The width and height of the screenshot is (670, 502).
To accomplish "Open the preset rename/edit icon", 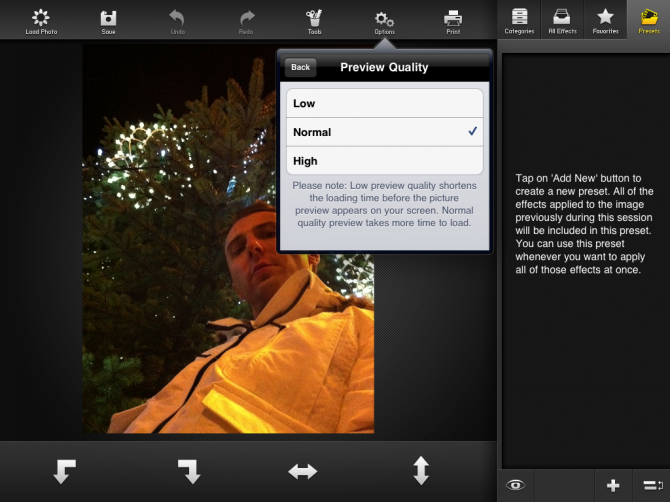I will (653, 485).
